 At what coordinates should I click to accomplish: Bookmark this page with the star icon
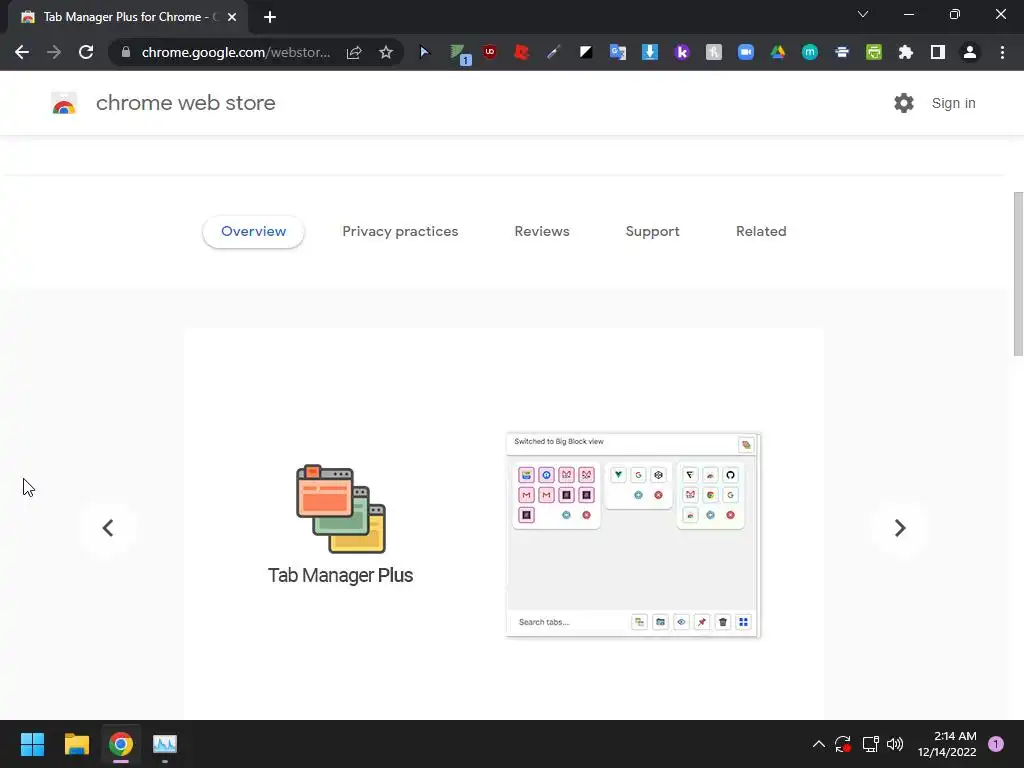(386, 52)
